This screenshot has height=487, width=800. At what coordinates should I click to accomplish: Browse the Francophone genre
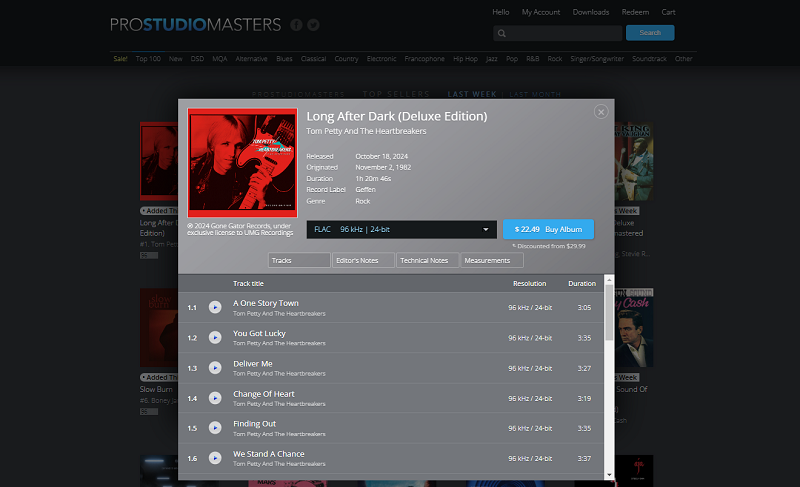[424, 59]
